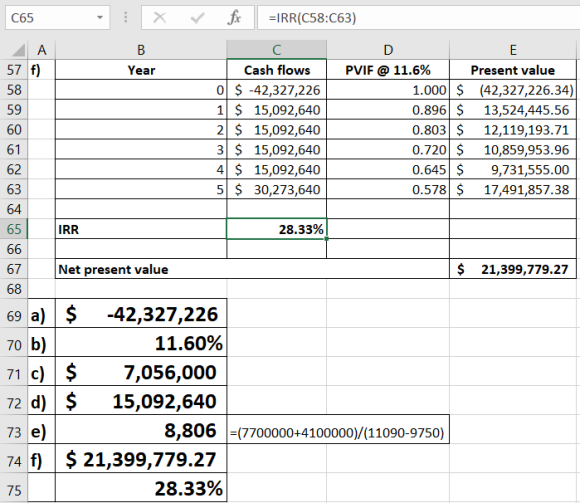Select answer c) cell showing 7,056,000
The width and height of the screenshot is (580, 503).
(141, 372)
